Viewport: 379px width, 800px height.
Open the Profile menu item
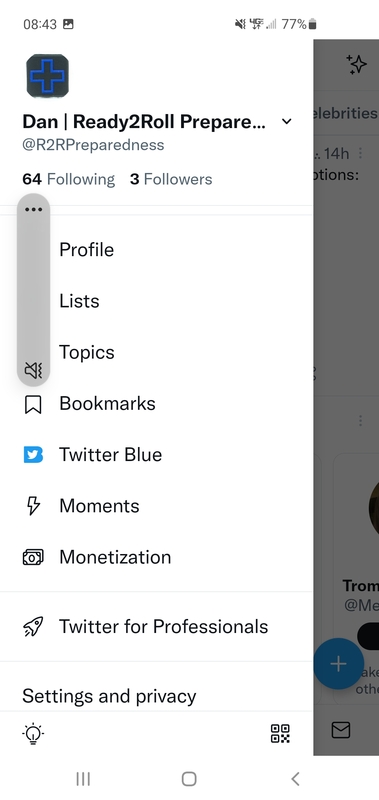click(87, 250)
